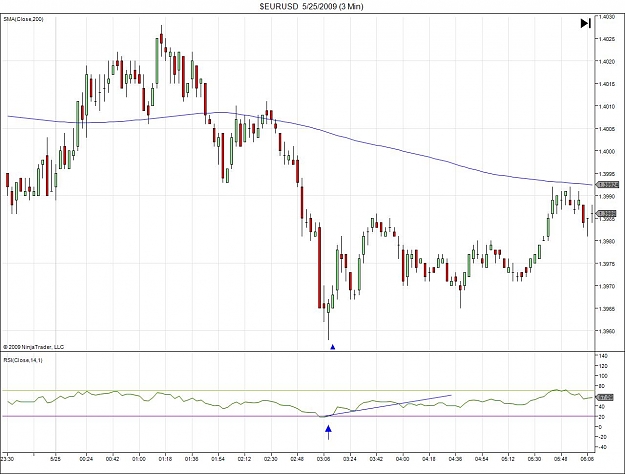Click the 23:30 time axis label

point(7,459)
